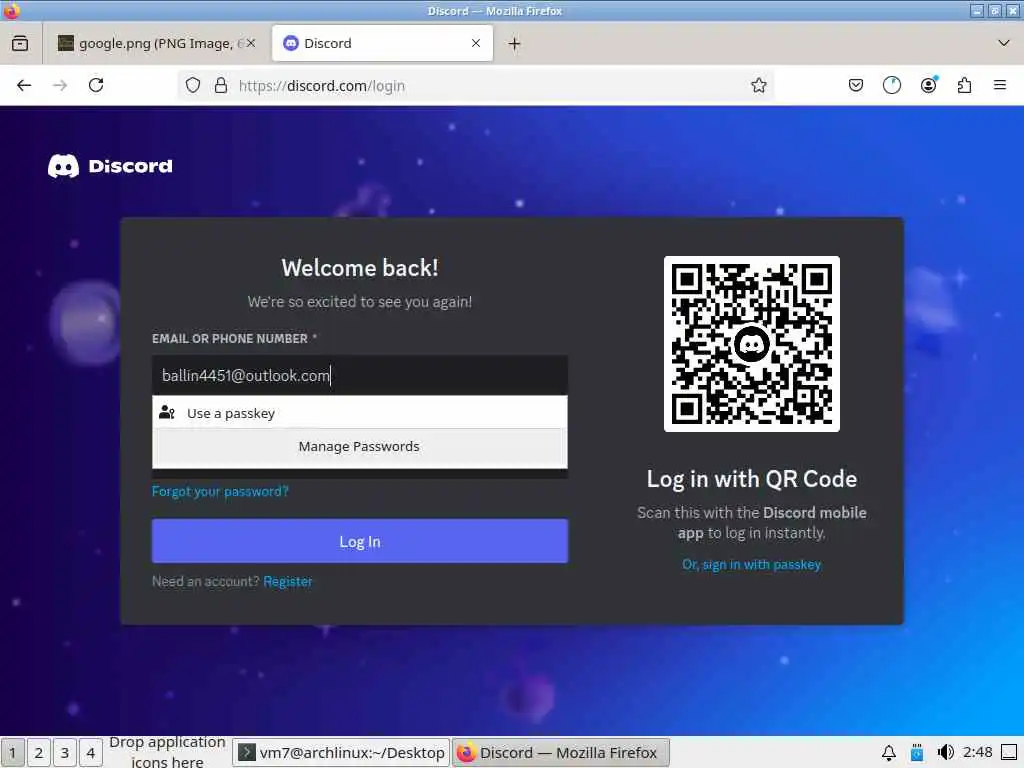Open the vm7@archlinux terminal taskbar entry
This screenshot has height=768, width=1024.
[x=342, y=753]
